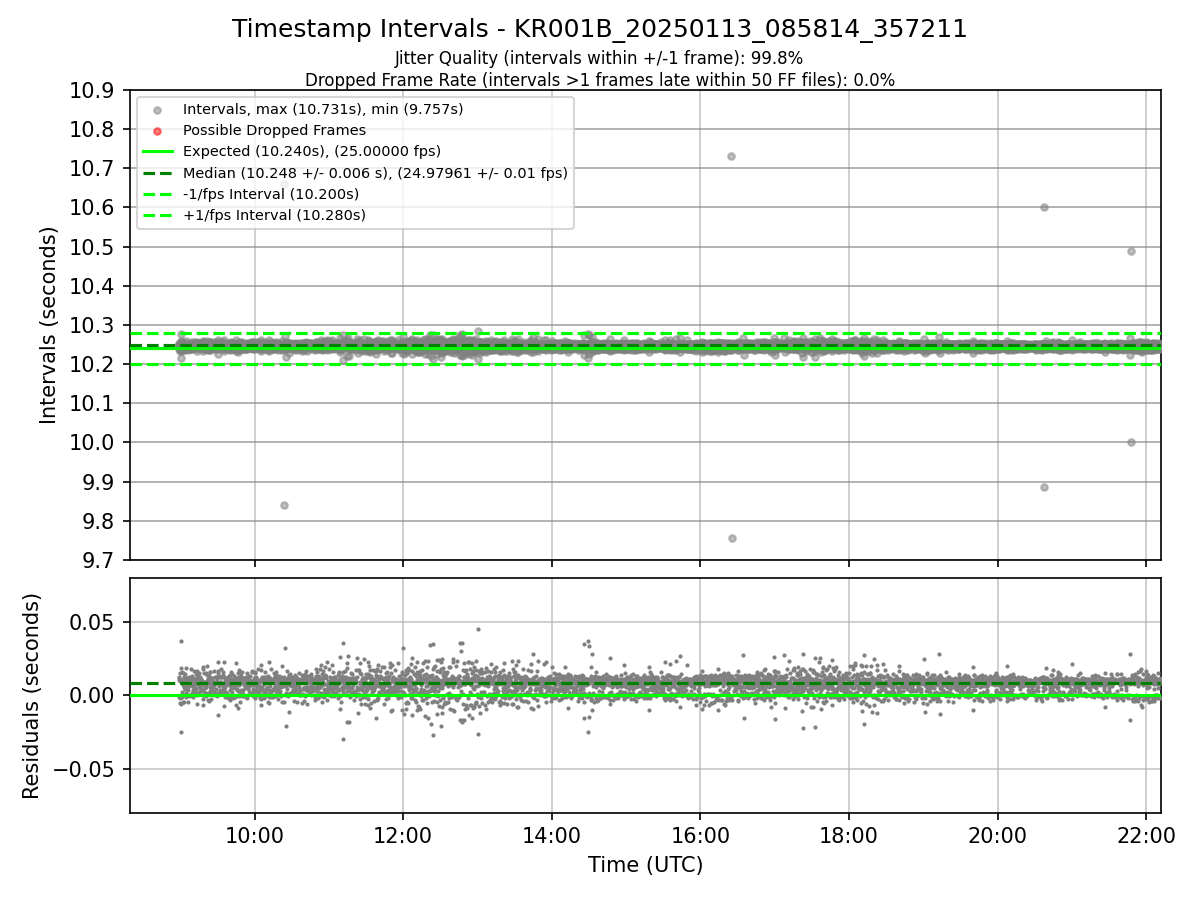This screenshot has width=1200, height=900.
Task: Click the '10:00' x-axis tick label
Action: tap(254, 835)
